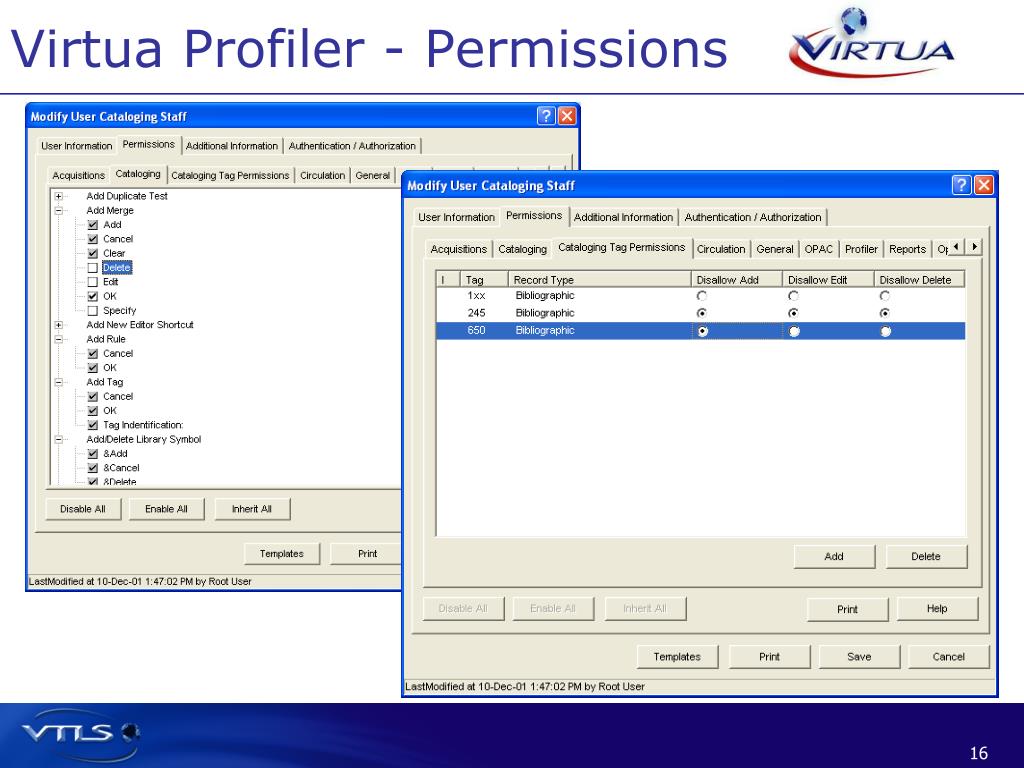Click help icon in back Modify User window
This screenshot has width=1024, height=768.
tap(546, 116)
